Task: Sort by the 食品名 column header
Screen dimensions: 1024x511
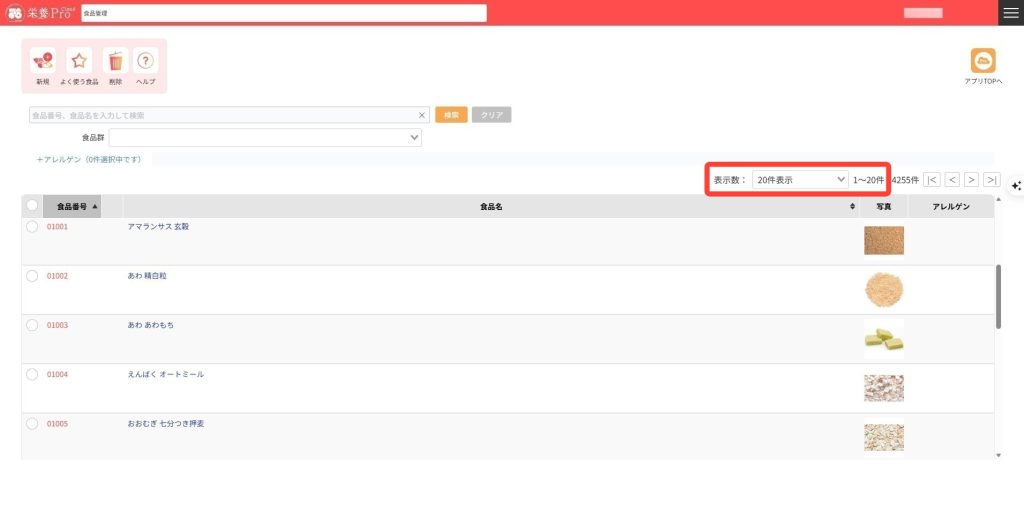Action: coord(490,206)
